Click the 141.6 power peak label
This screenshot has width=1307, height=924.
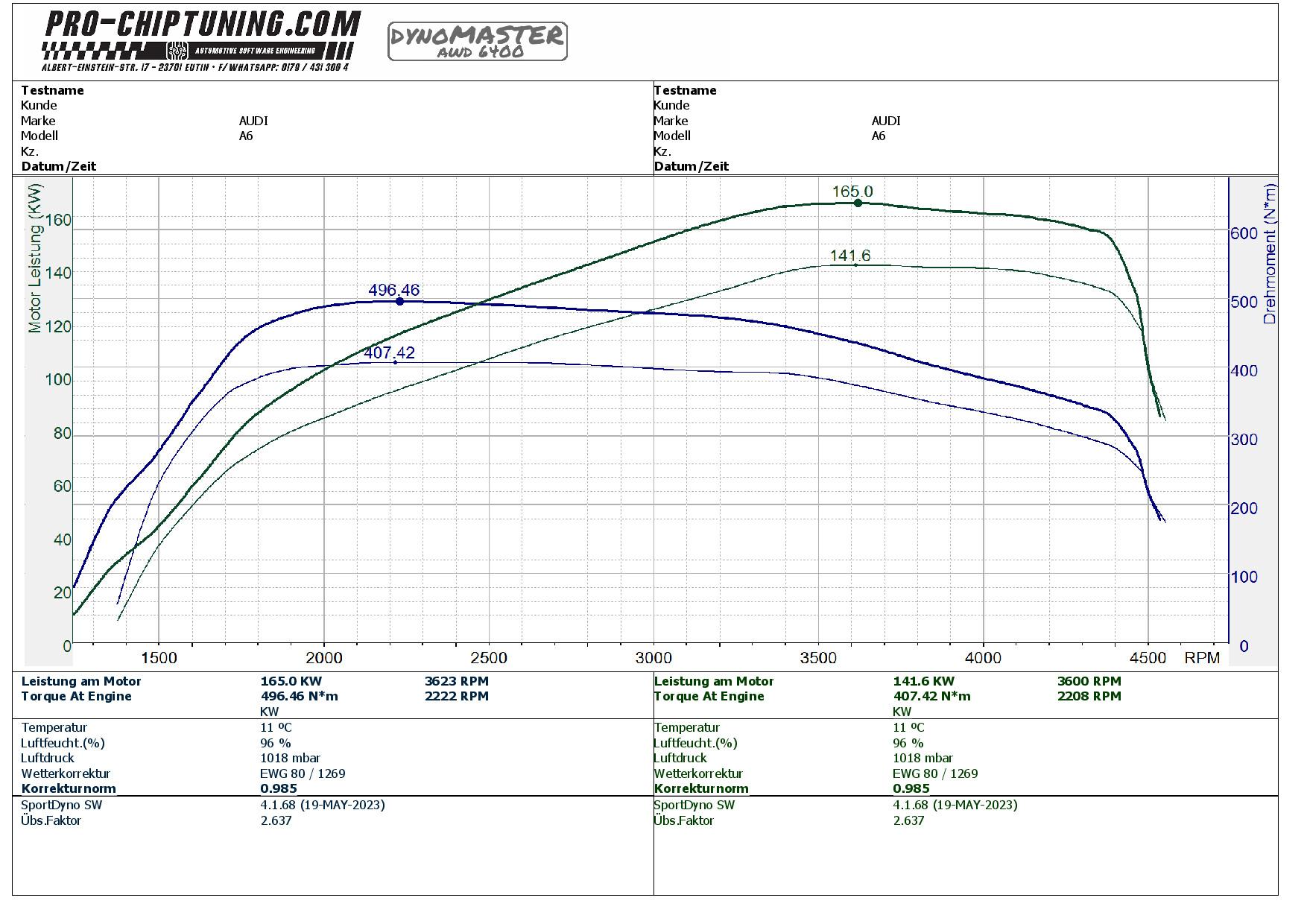(849, 256)
